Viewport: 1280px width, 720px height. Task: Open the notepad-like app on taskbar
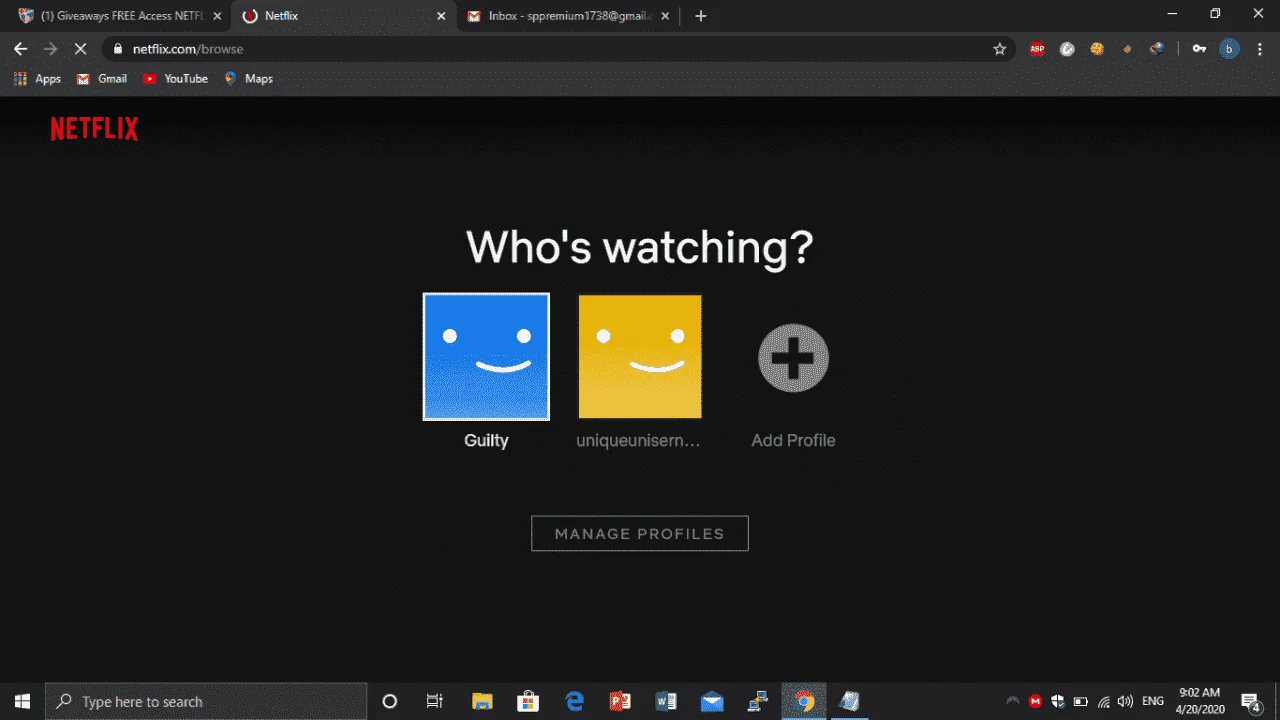pos(850,701)
